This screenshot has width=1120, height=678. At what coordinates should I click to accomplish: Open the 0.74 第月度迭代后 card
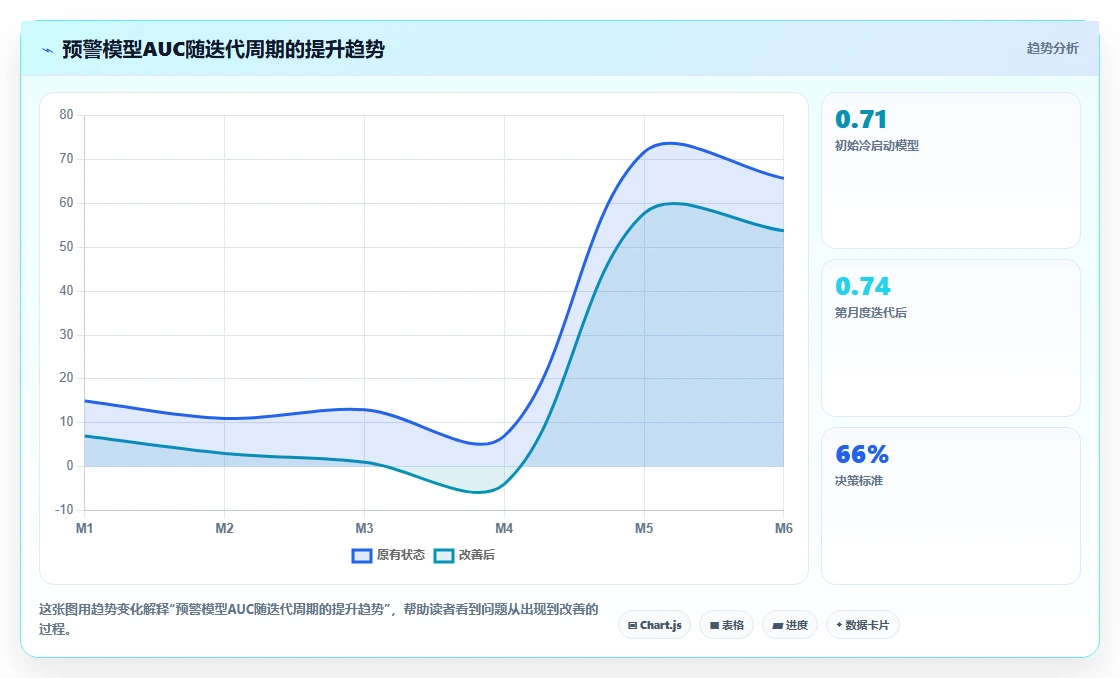(951, 338)
